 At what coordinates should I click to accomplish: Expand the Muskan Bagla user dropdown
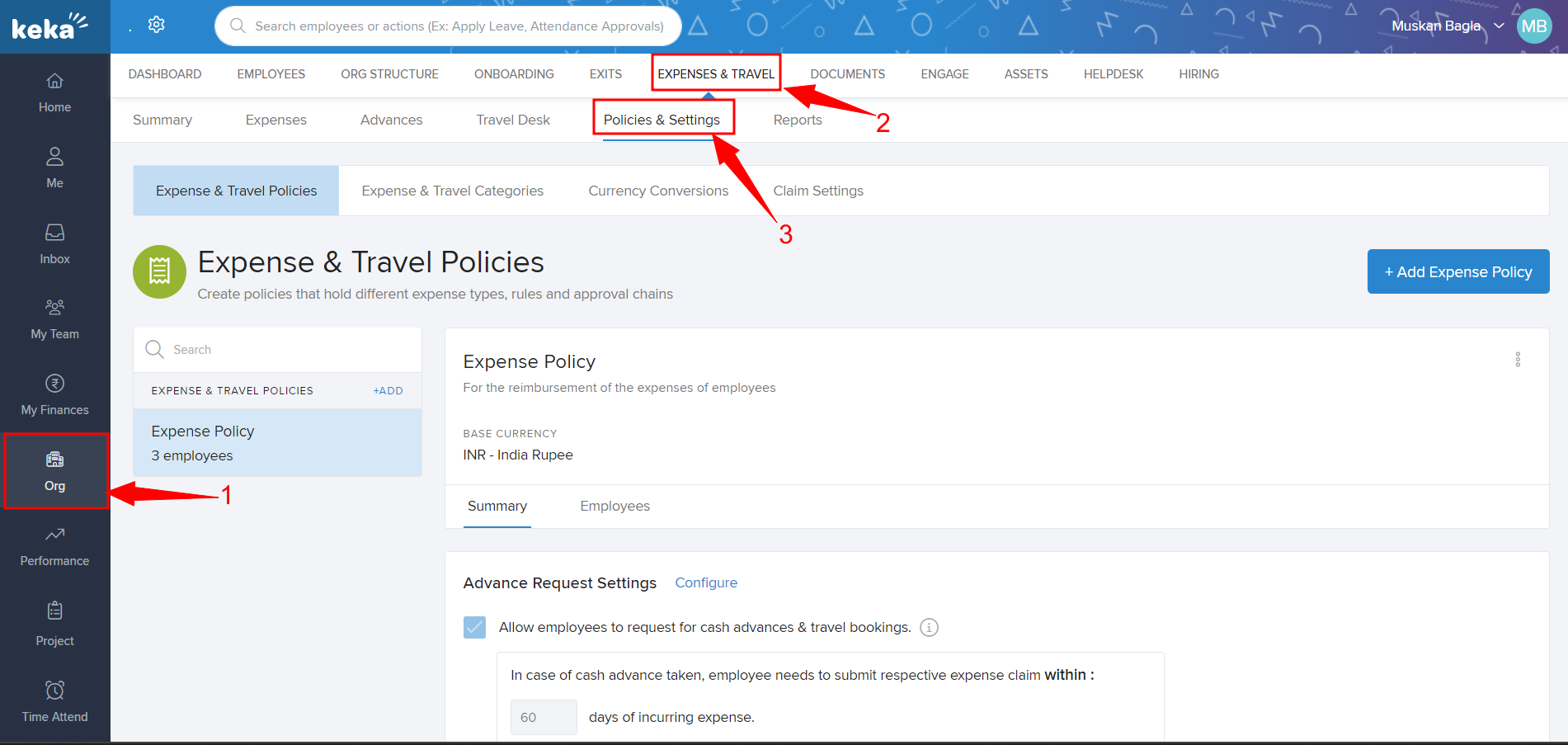tap(1499, 26)
